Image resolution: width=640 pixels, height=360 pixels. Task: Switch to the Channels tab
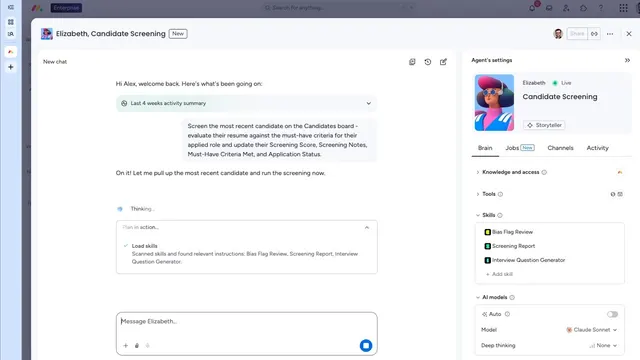(x=560, y=148)
